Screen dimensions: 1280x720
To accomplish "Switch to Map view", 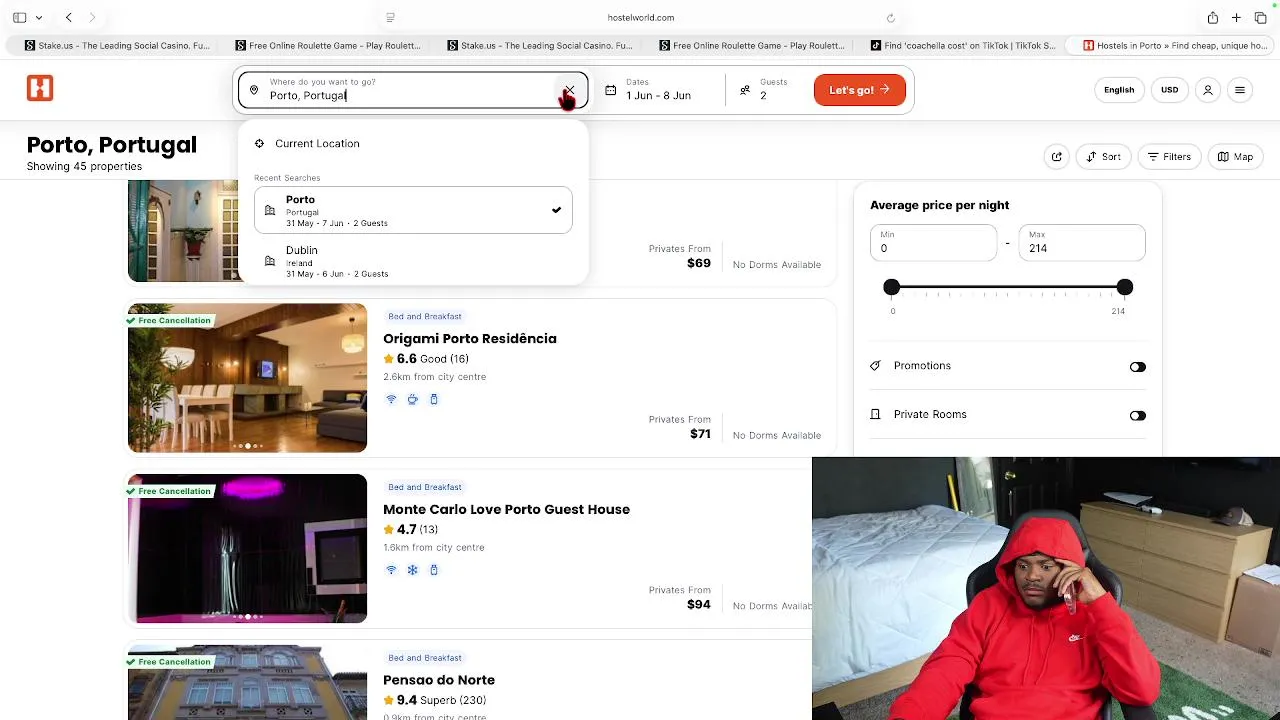I will (x=1235, y=157).
